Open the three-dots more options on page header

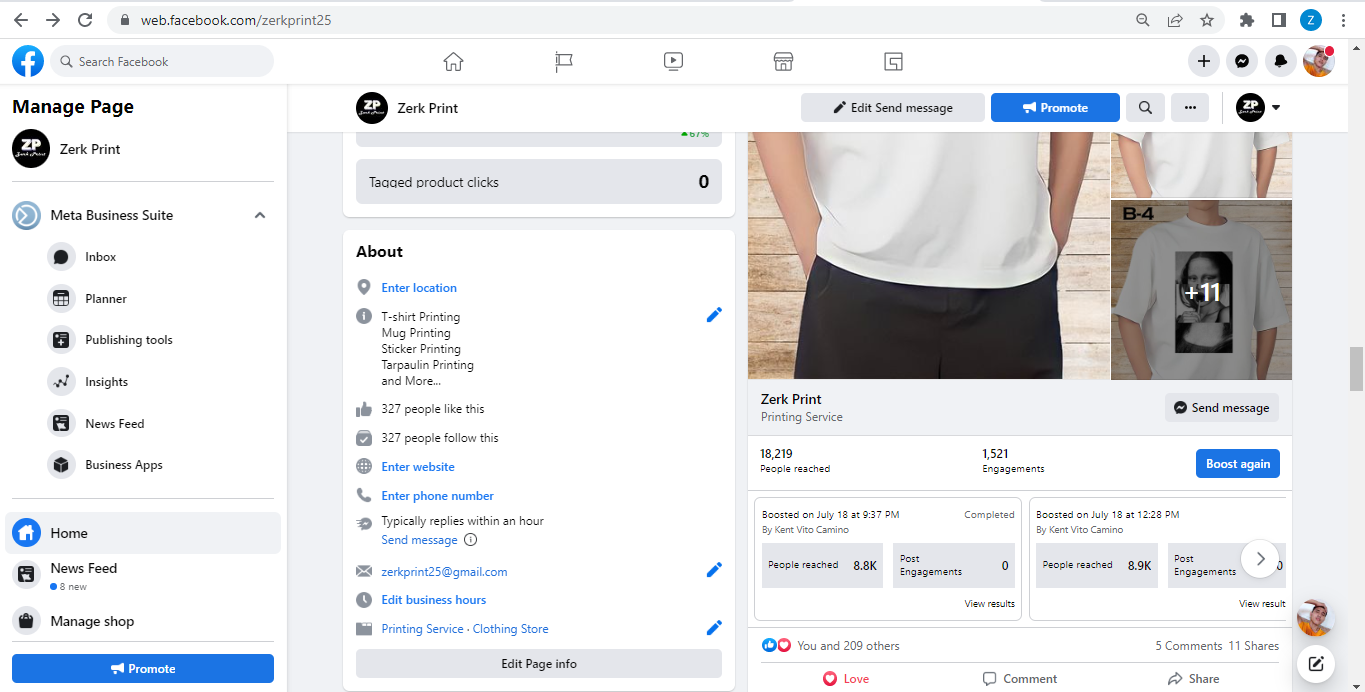[1190, 108]
